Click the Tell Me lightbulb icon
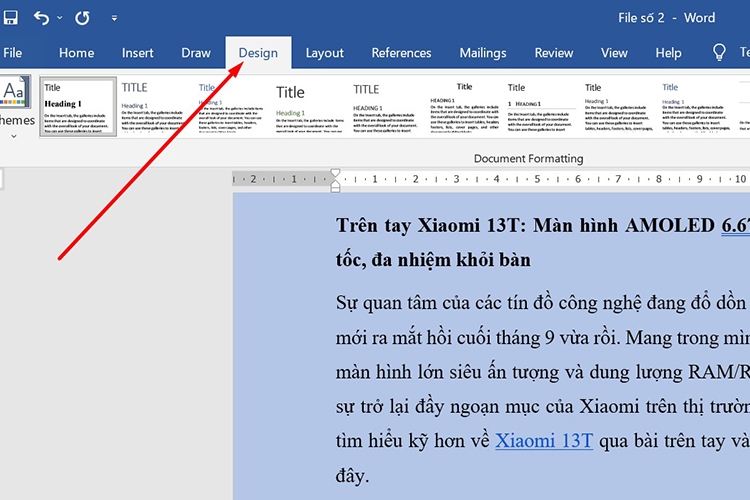750x500 pixels. click(719, 52)
